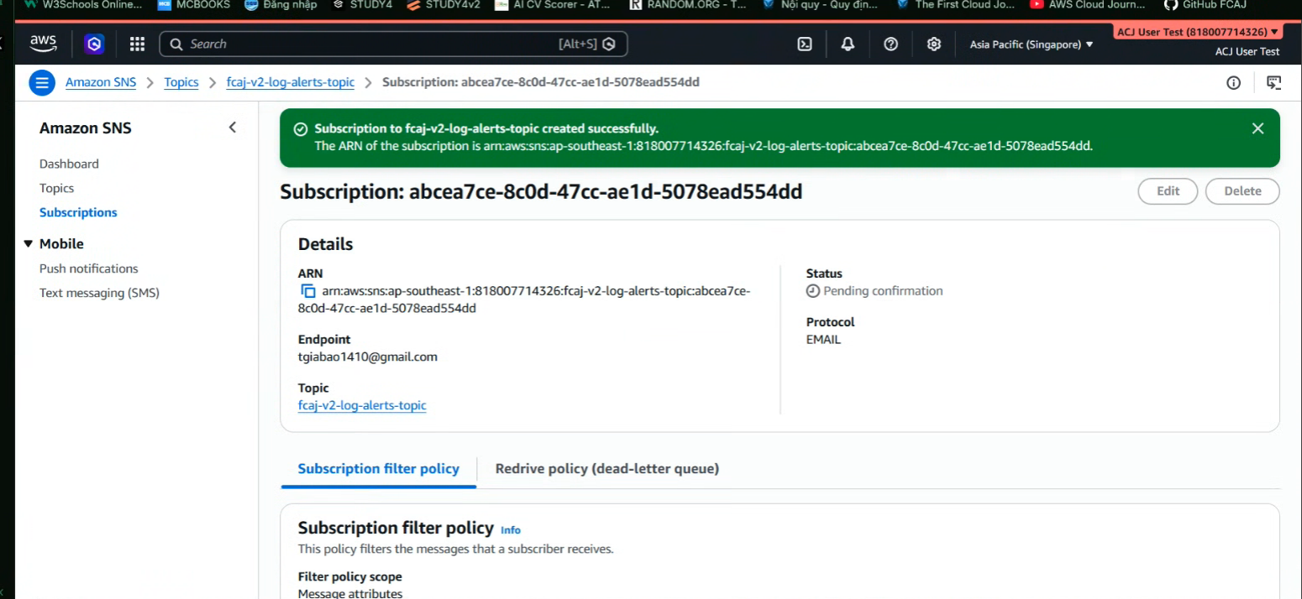Click the Message attributes filter scope value
Screen dimensions: 1302x599
pyautogui.click(x=350, y=593)
